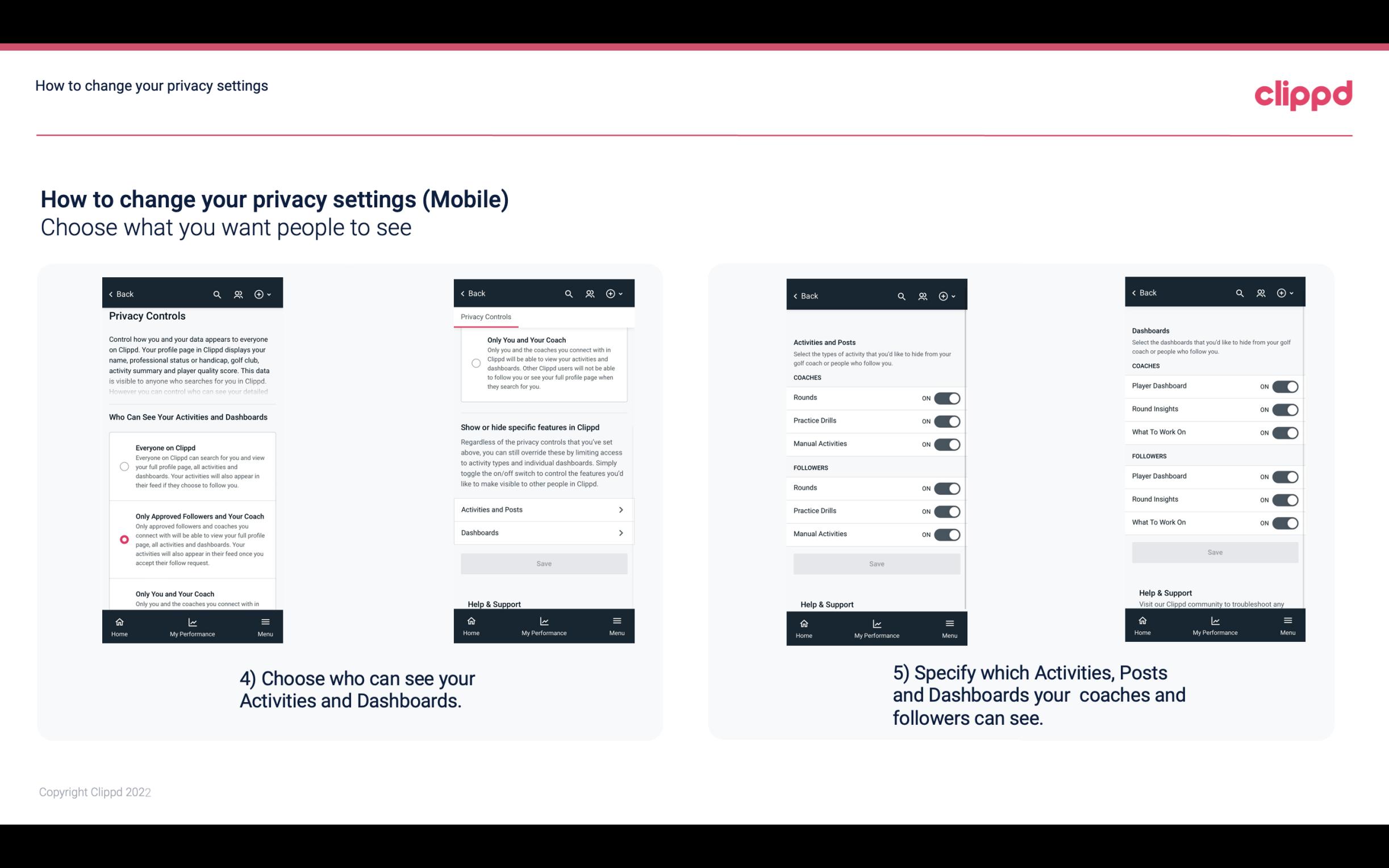Screen dimensions: 1389x868
Task: Tap the Settings gear icon top right
Action: [260, 293]
